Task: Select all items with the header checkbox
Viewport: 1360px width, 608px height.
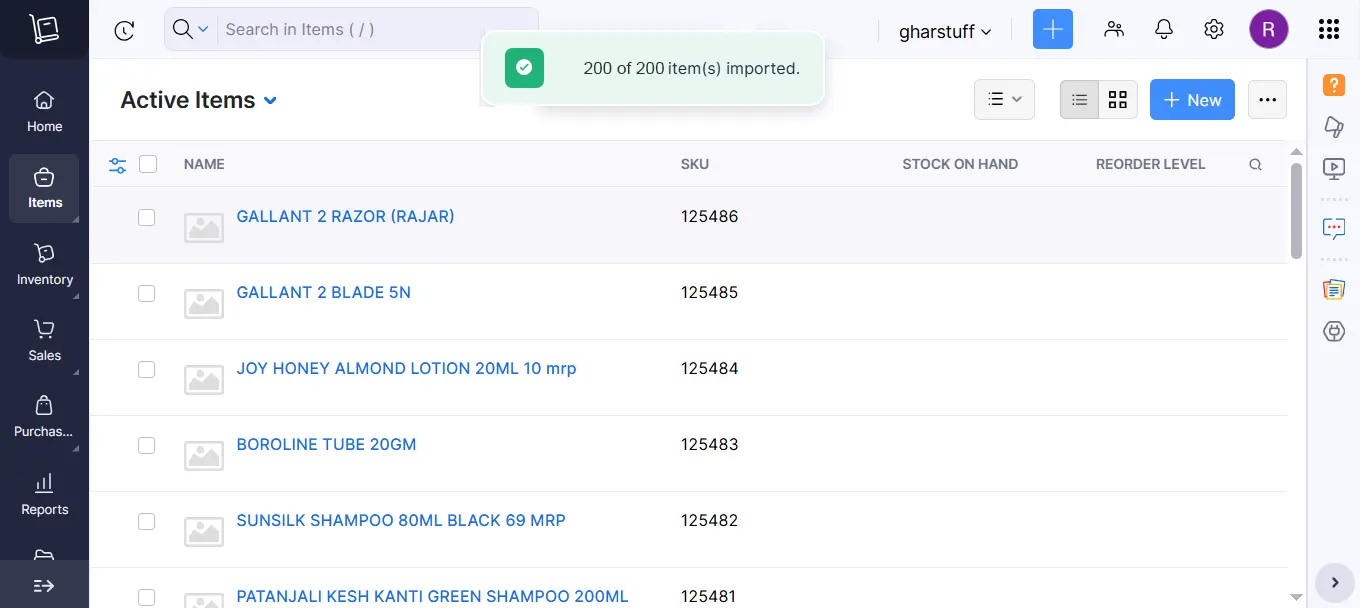Action: tap(147, 164)
